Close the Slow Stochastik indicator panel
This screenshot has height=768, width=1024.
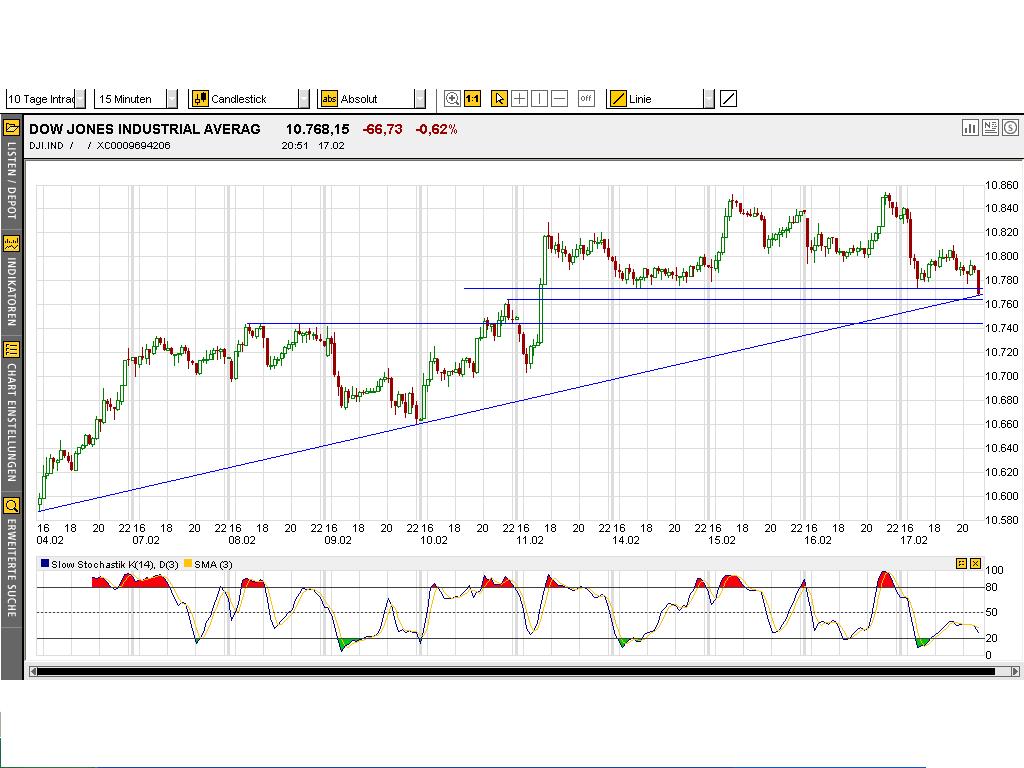[x=976, y=563]
